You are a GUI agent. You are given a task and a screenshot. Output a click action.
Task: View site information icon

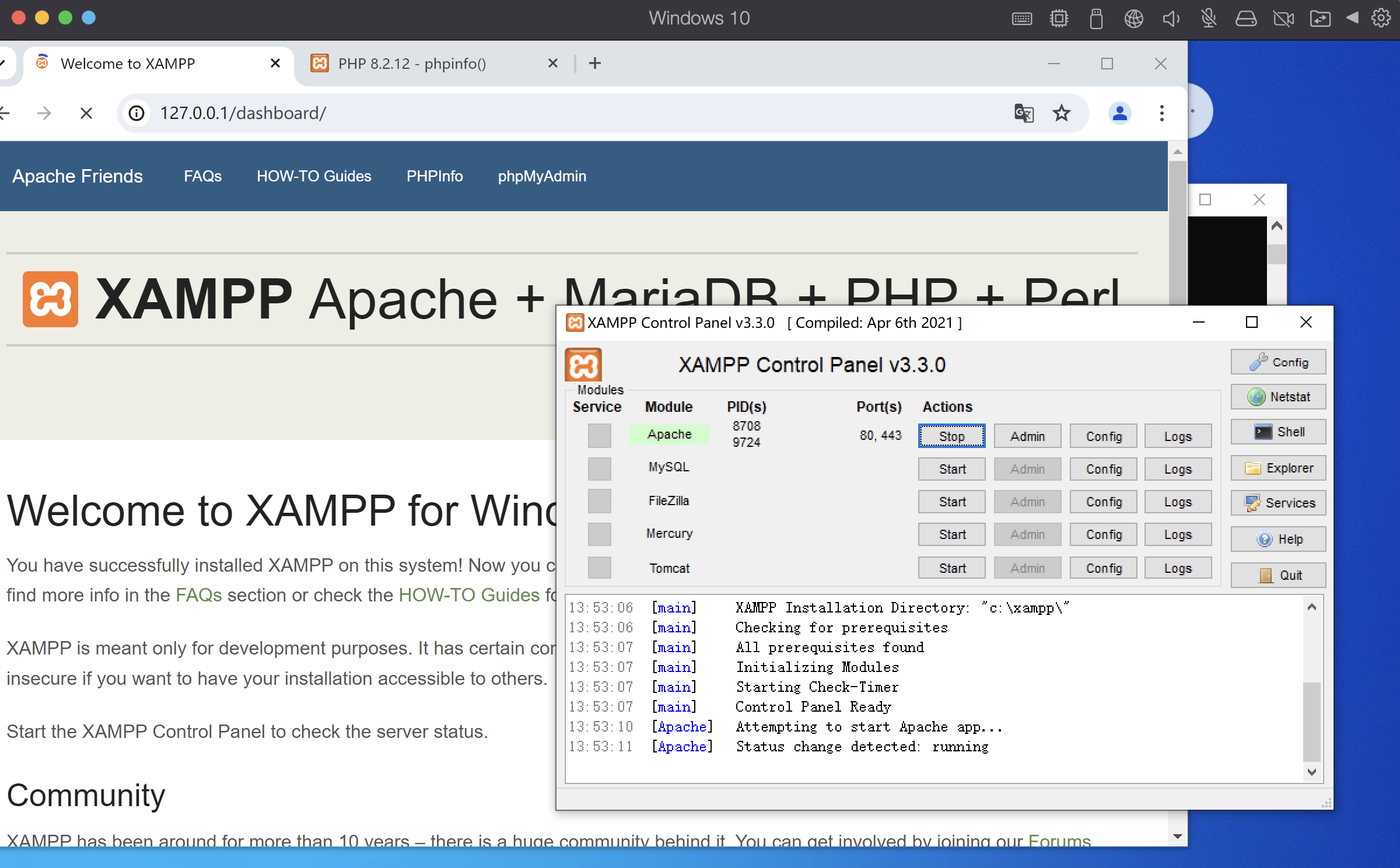point(136,113)
